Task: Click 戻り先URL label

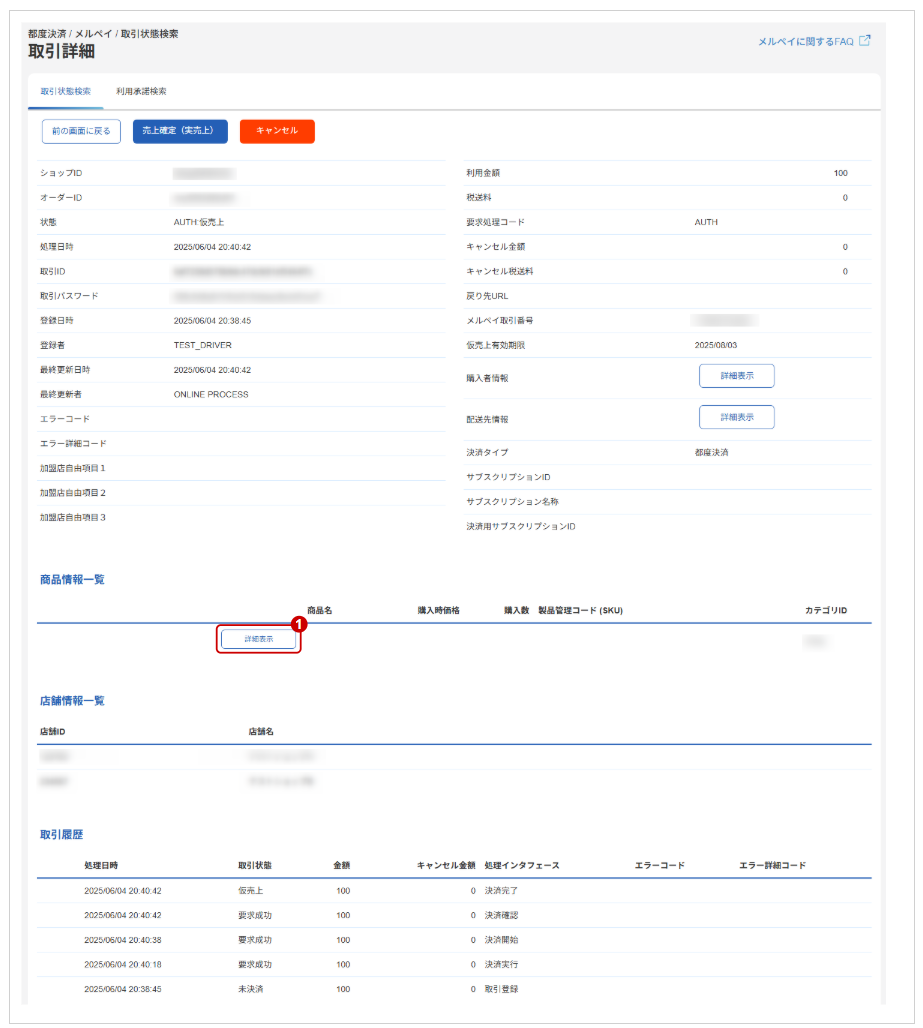Action: pos(487,296)
